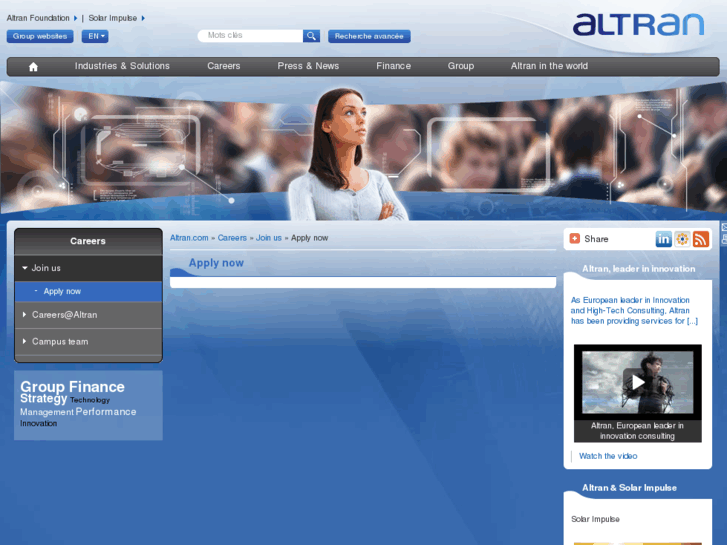727x545 pixels.
Task: Click Altran.com breadcrumb link
Action: [189, 238]
